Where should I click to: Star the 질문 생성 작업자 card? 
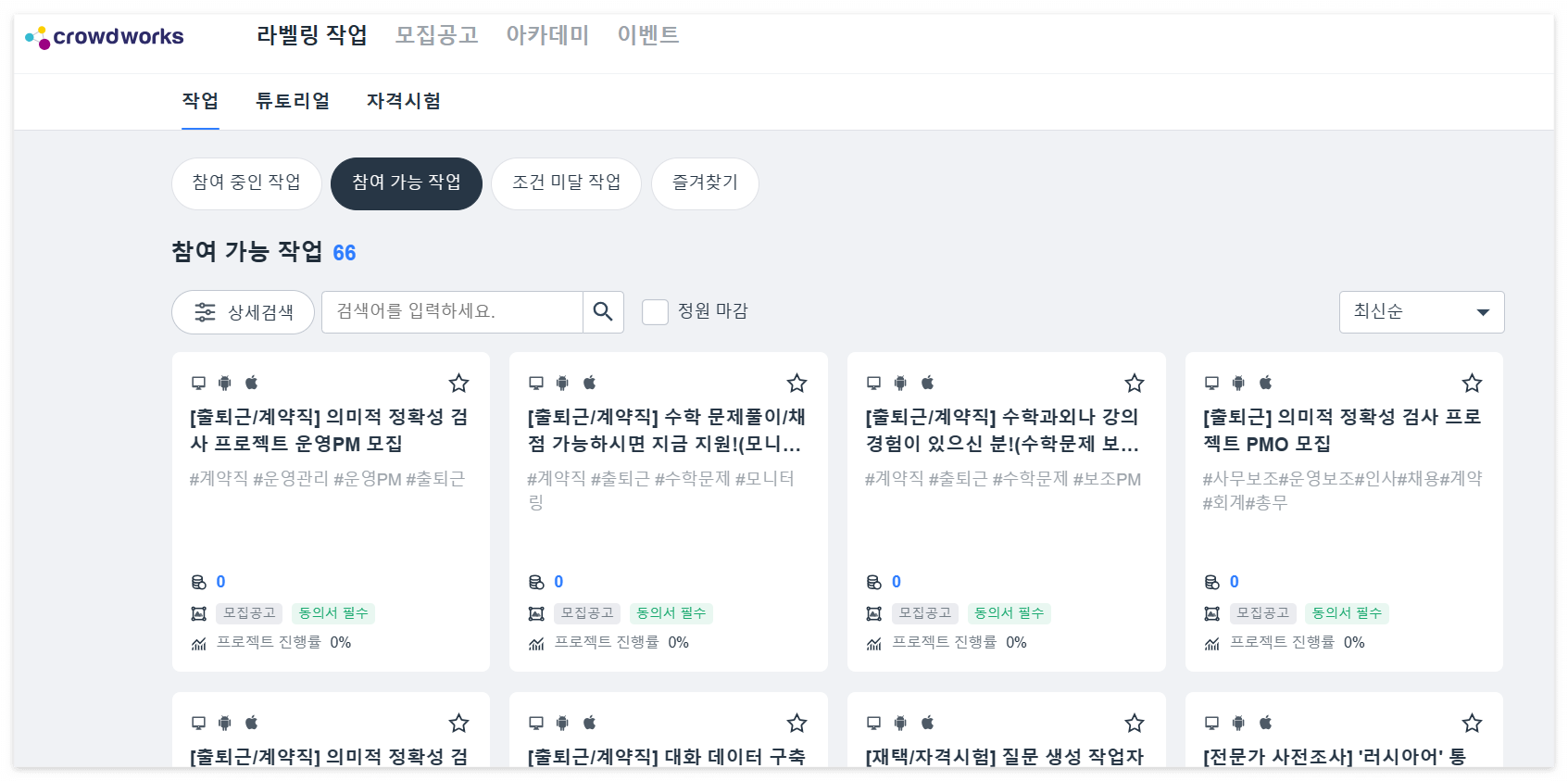click(x=1135, y=723)
